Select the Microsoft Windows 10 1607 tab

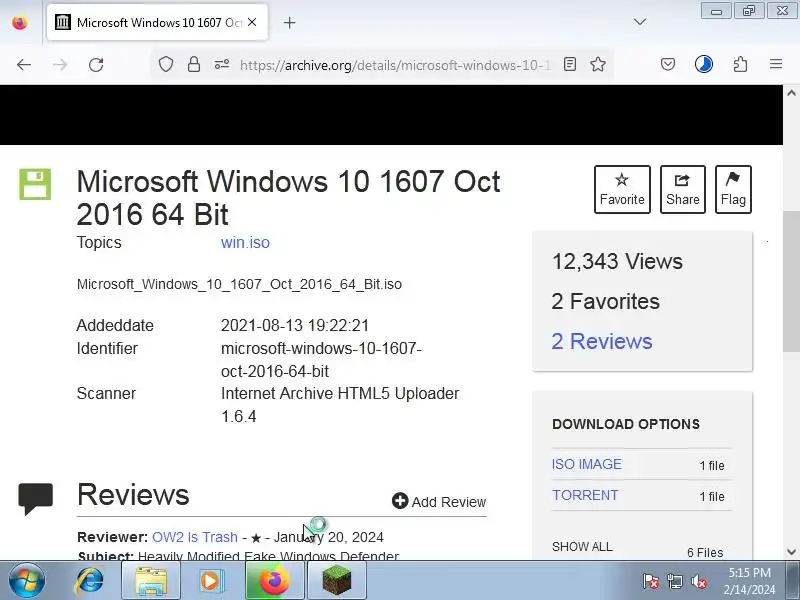pyautogui.click(x=157, y=22)
